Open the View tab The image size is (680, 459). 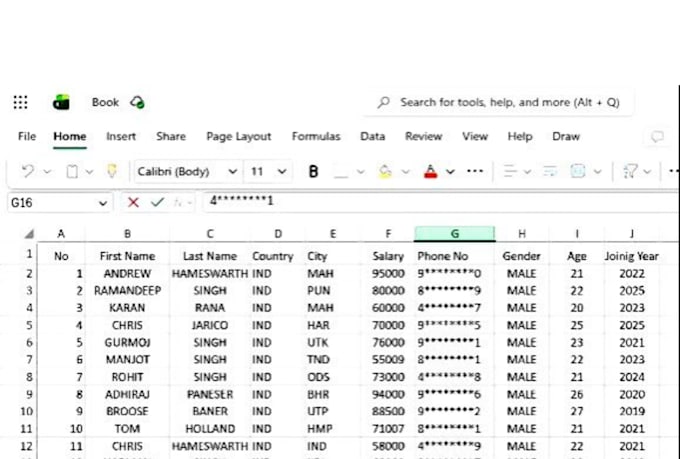(x=475, y=136)
